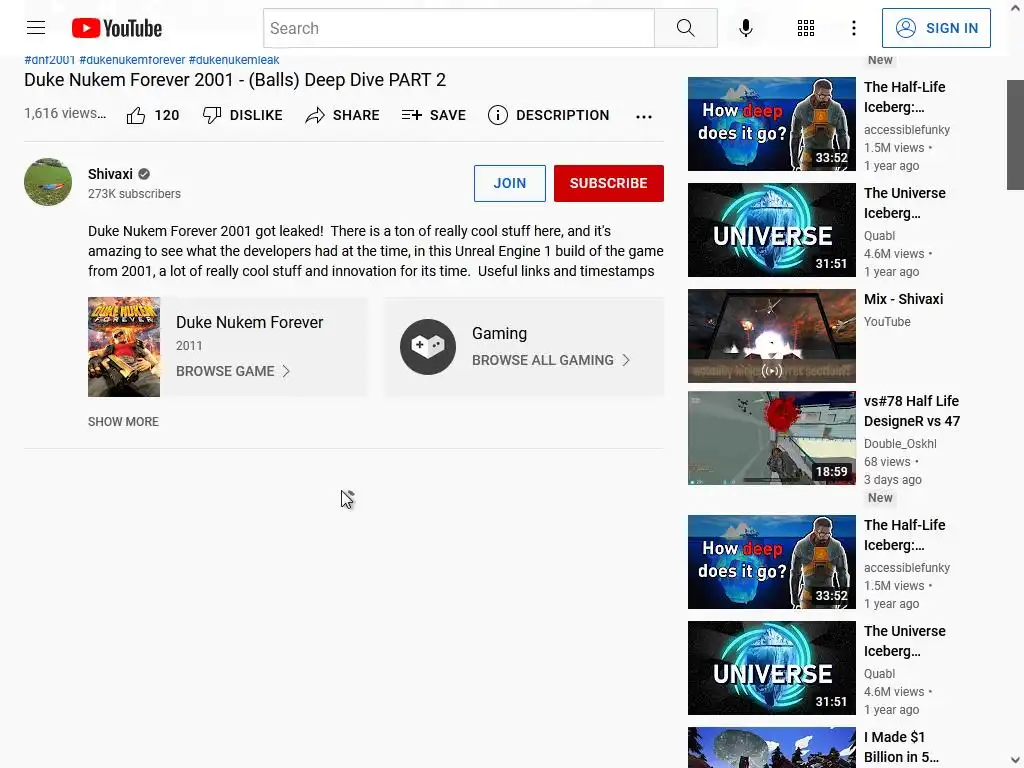Click the Double_Oskhl channel name
The width and height of the screenshot is (1024, 768).
[900, 444]
